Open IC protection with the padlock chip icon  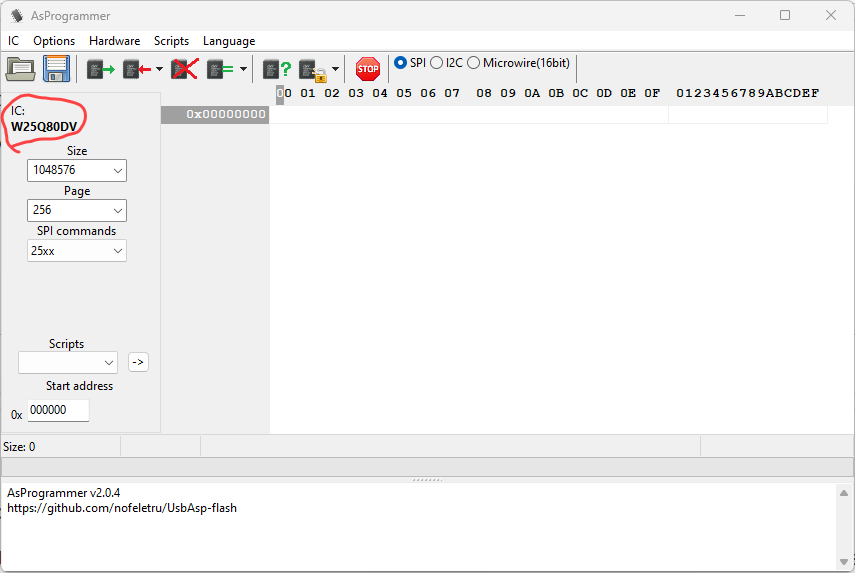coord(313,70)
